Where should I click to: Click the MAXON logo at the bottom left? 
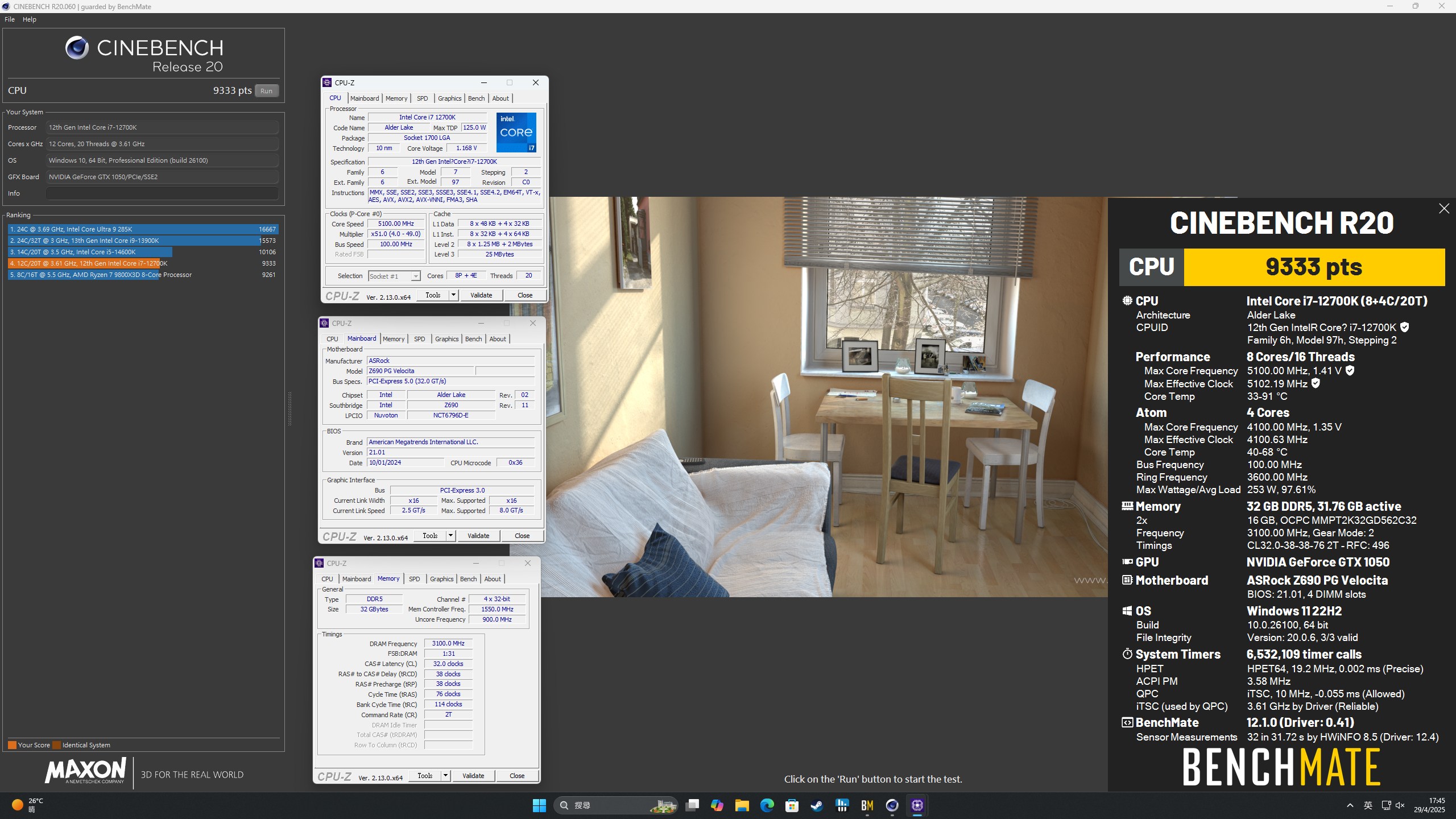(85, 771)
